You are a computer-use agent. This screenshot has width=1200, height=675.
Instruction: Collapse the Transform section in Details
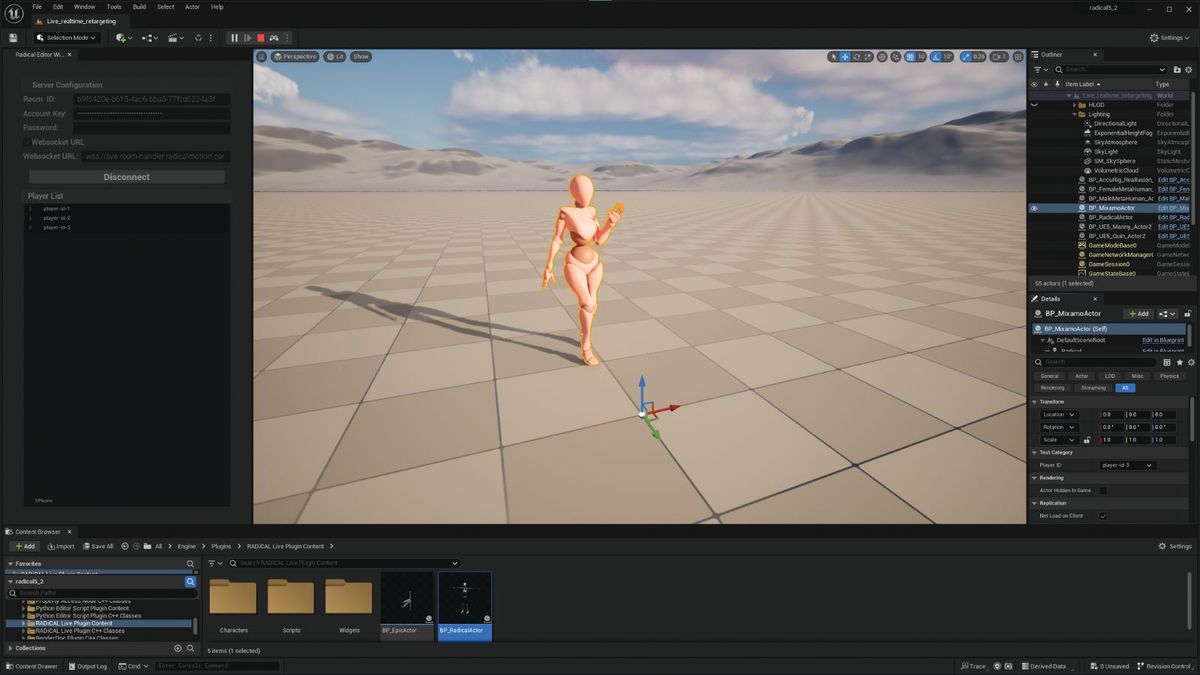pyautogui.click(x=1035, y=402)
